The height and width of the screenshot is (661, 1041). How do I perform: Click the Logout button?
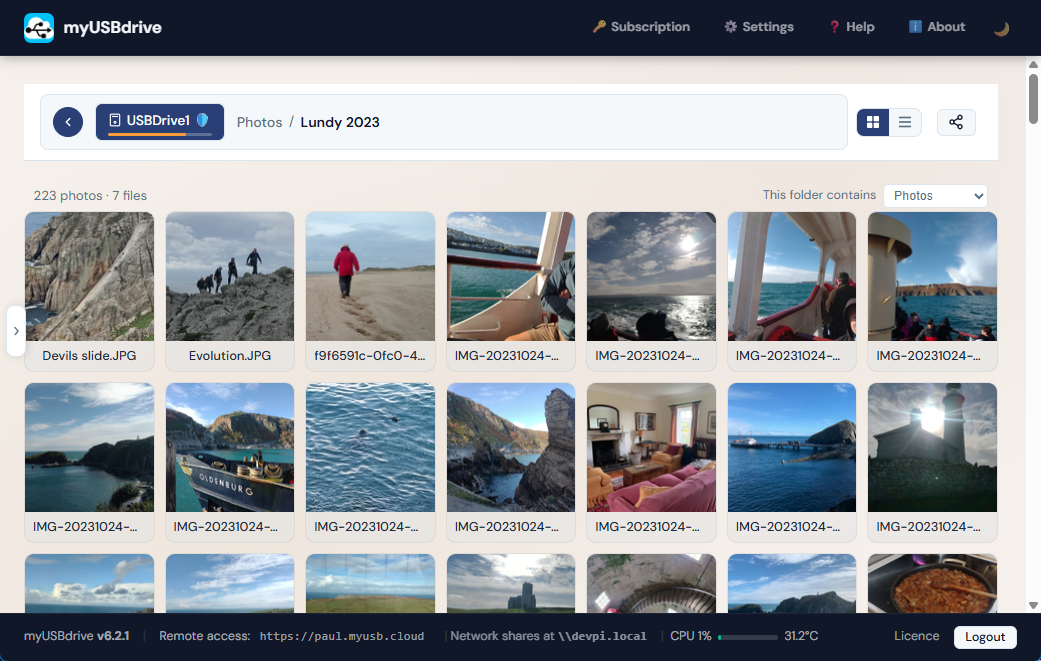point(985,637)
